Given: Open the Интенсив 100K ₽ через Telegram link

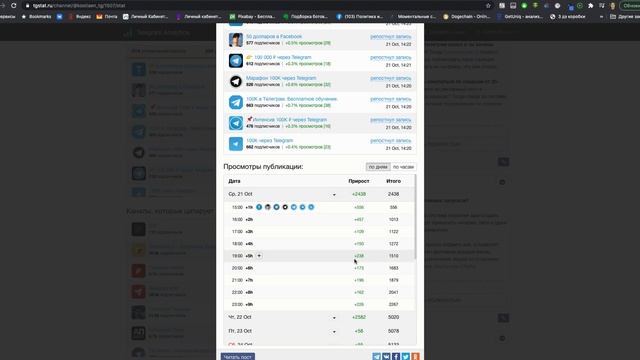Looking at the screenshot, I should click(290, 120).
